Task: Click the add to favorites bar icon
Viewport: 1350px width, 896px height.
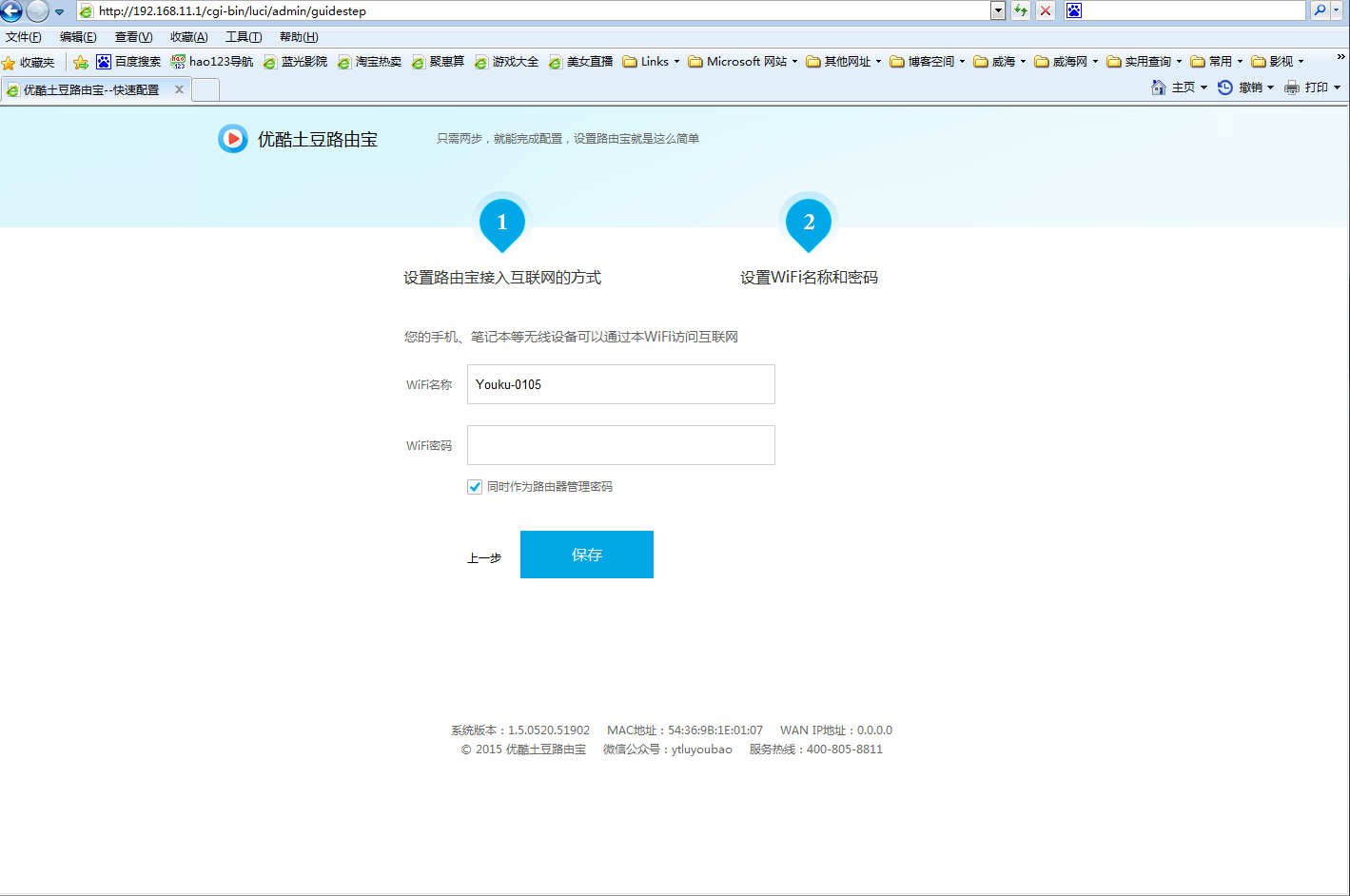Action: pyautogui.click(x=81, y=62)
